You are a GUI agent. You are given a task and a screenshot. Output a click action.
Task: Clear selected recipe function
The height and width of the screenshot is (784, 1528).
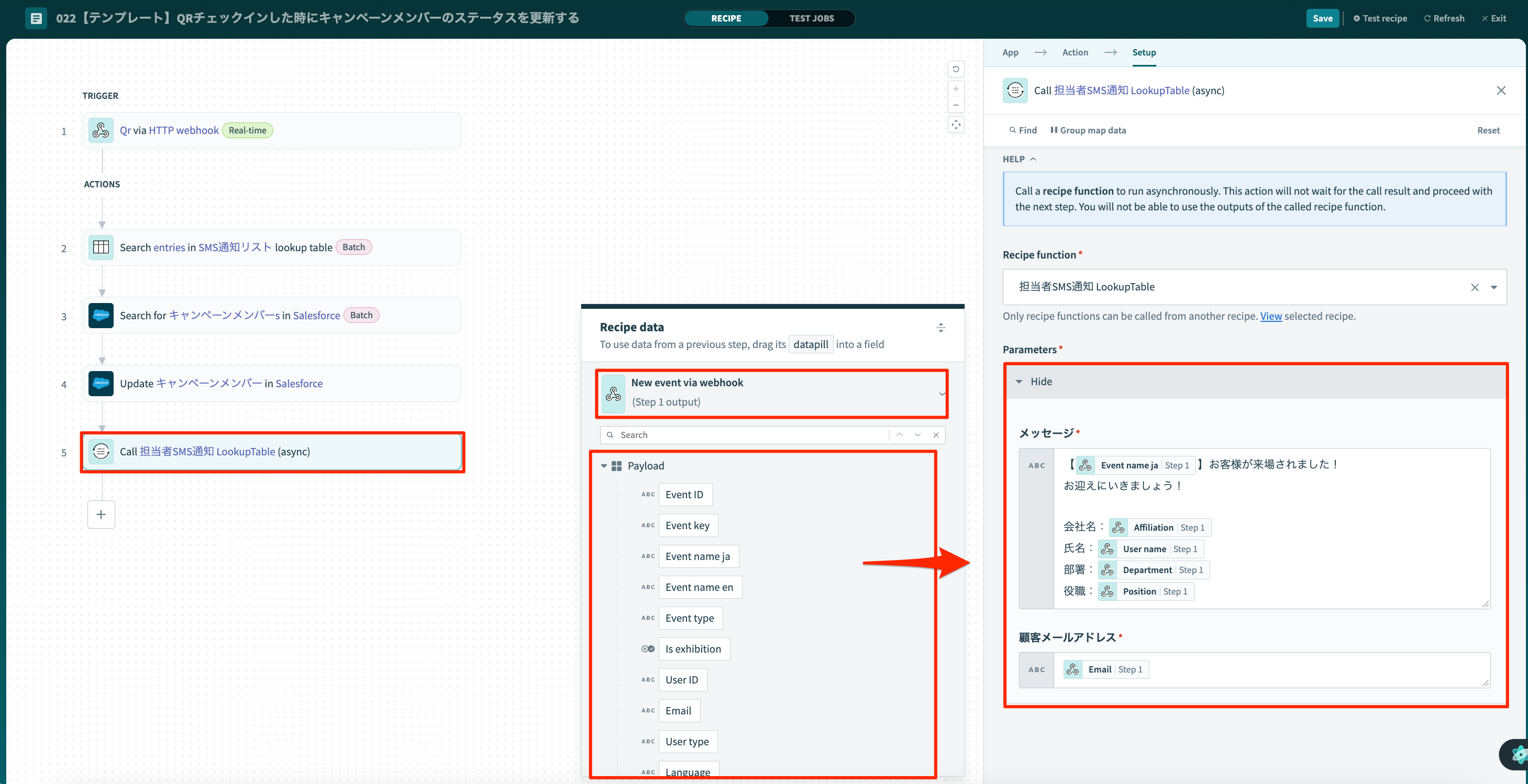pyautogui.click(x=1475, y=287)
